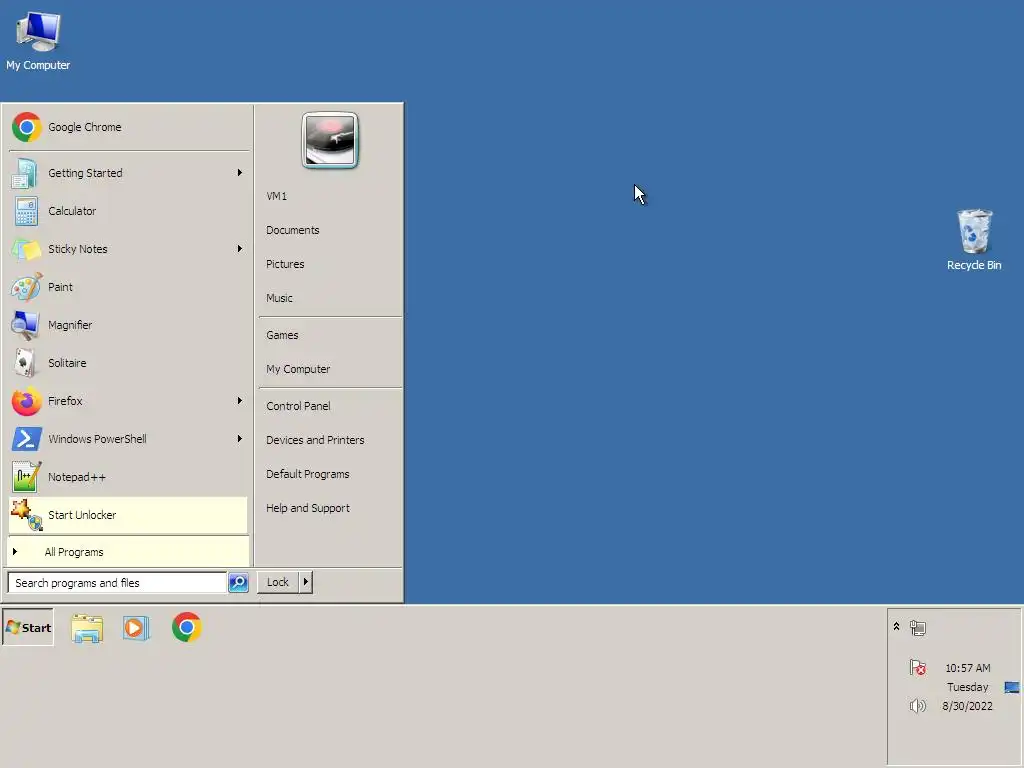Viewport: 1024px width, 768px height.
Task: Select the Recycle Bin desktop icon
Action: coord(974,240)
